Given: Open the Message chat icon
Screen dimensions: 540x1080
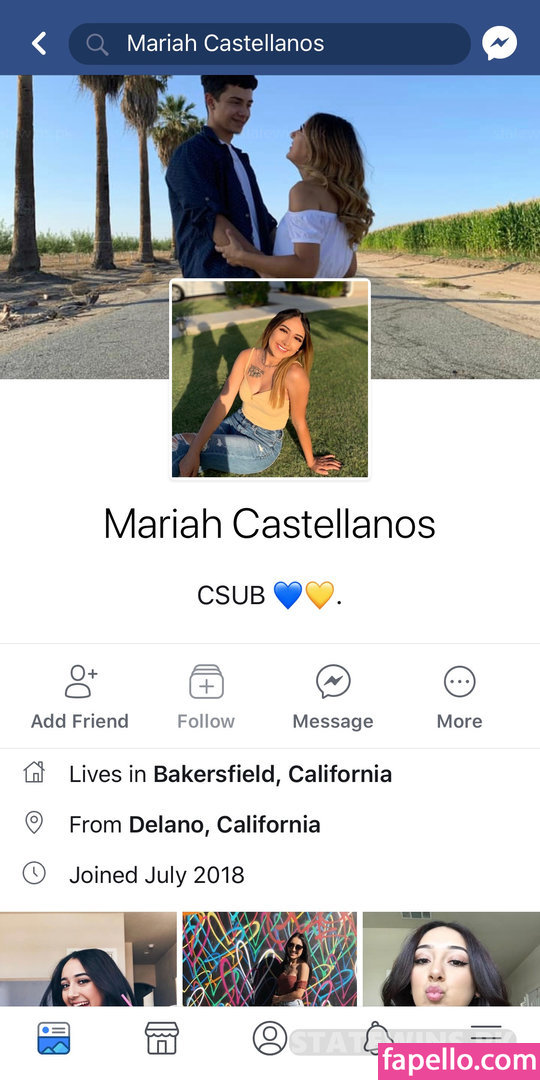Looking at the screenshot, I should [x=333, y=682].
